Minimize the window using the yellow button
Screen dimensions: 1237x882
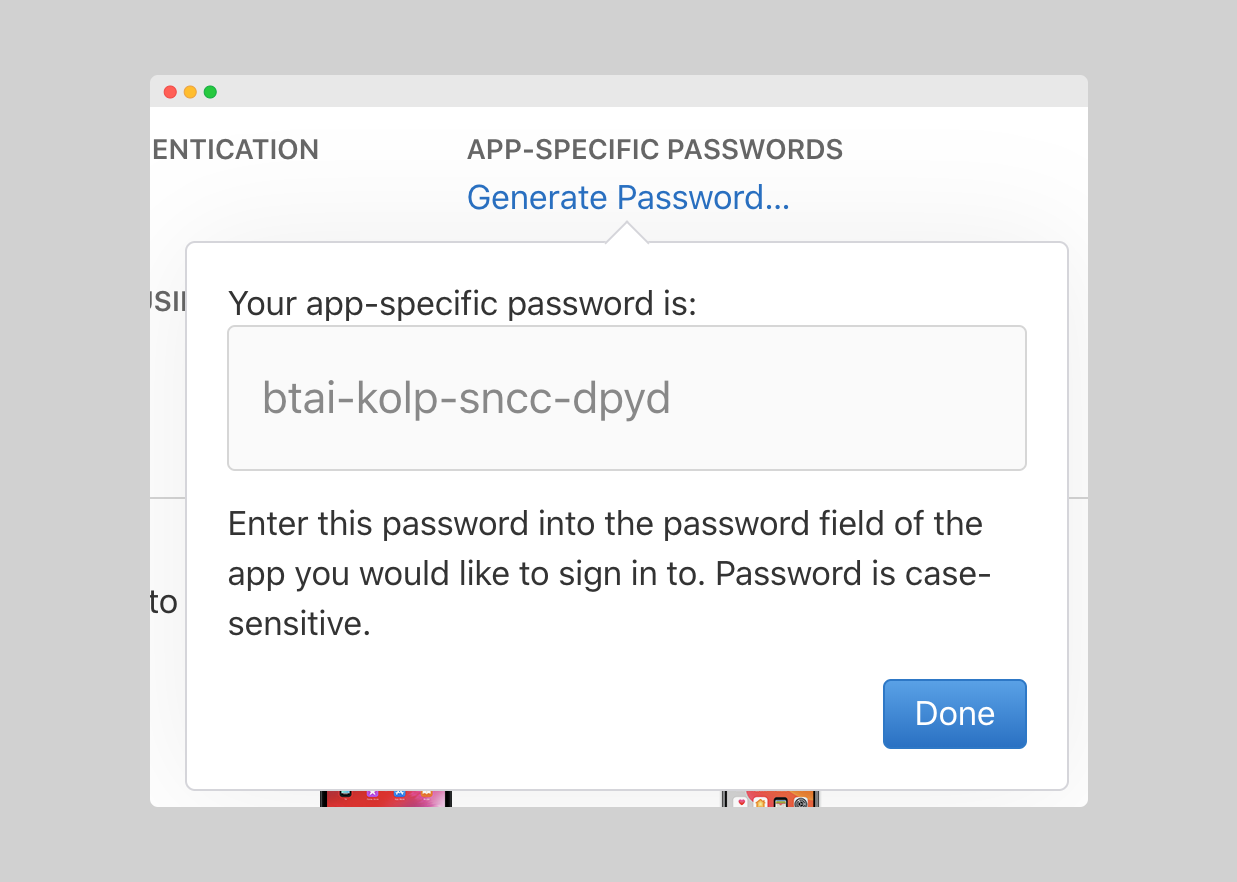pos(190,92)
